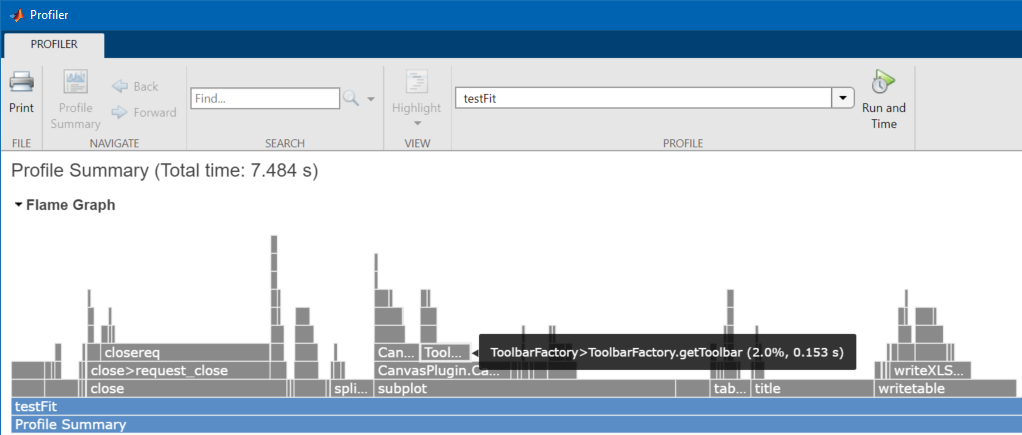Go Back in profiler navigation
This screenshot has height=435, width=1022.
click(135, 86)
